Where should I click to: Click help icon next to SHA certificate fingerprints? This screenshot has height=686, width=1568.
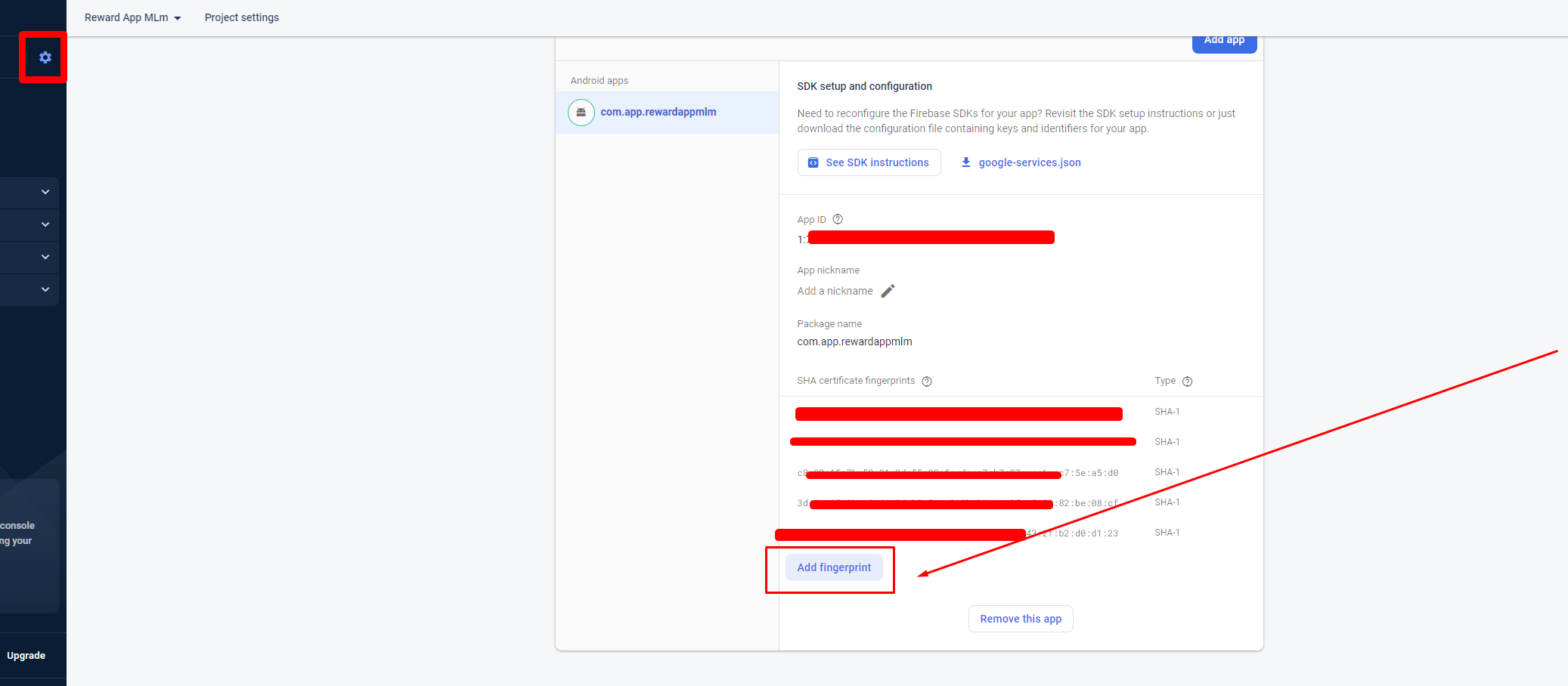[x=927, y=382]
